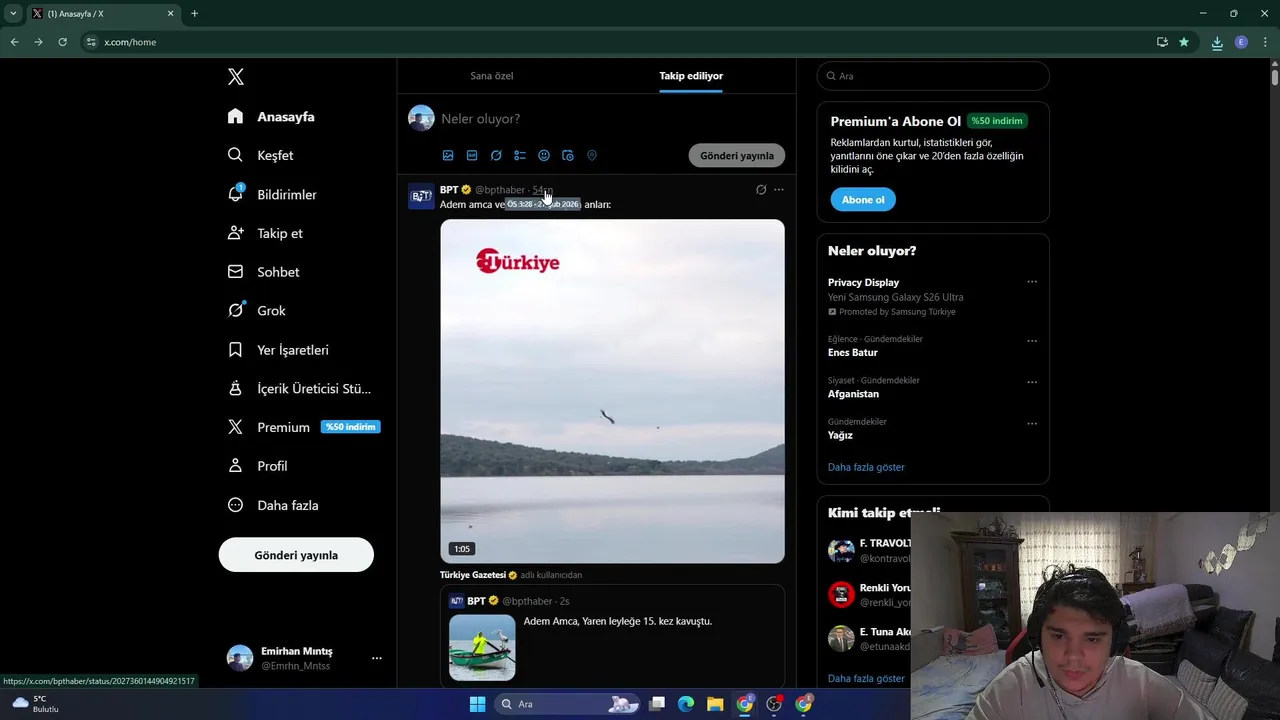
Task: Open the weather widget showing 5°C
Action: (35, 704)
